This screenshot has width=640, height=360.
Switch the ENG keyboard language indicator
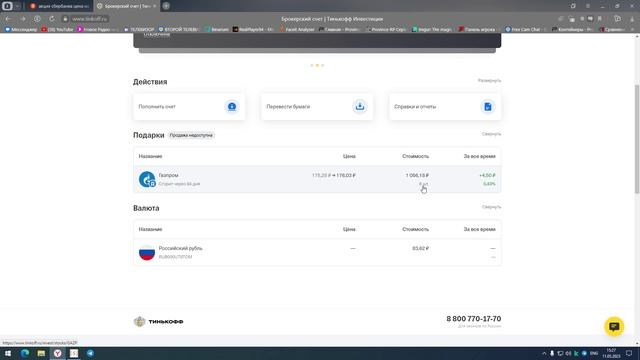594,353
